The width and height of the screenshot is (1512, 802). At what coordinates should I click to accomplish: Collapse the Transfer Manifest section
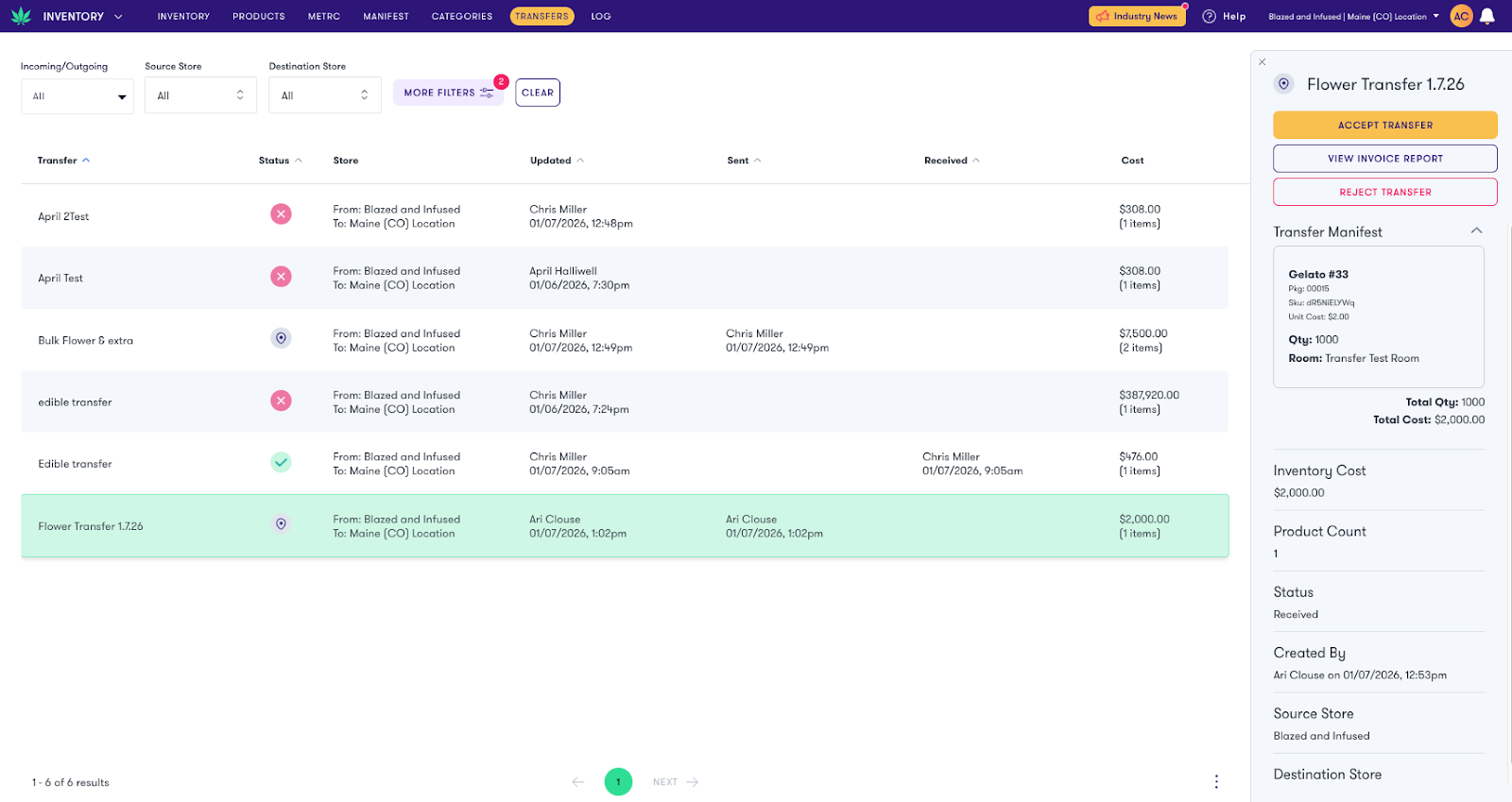[1476, 230]
